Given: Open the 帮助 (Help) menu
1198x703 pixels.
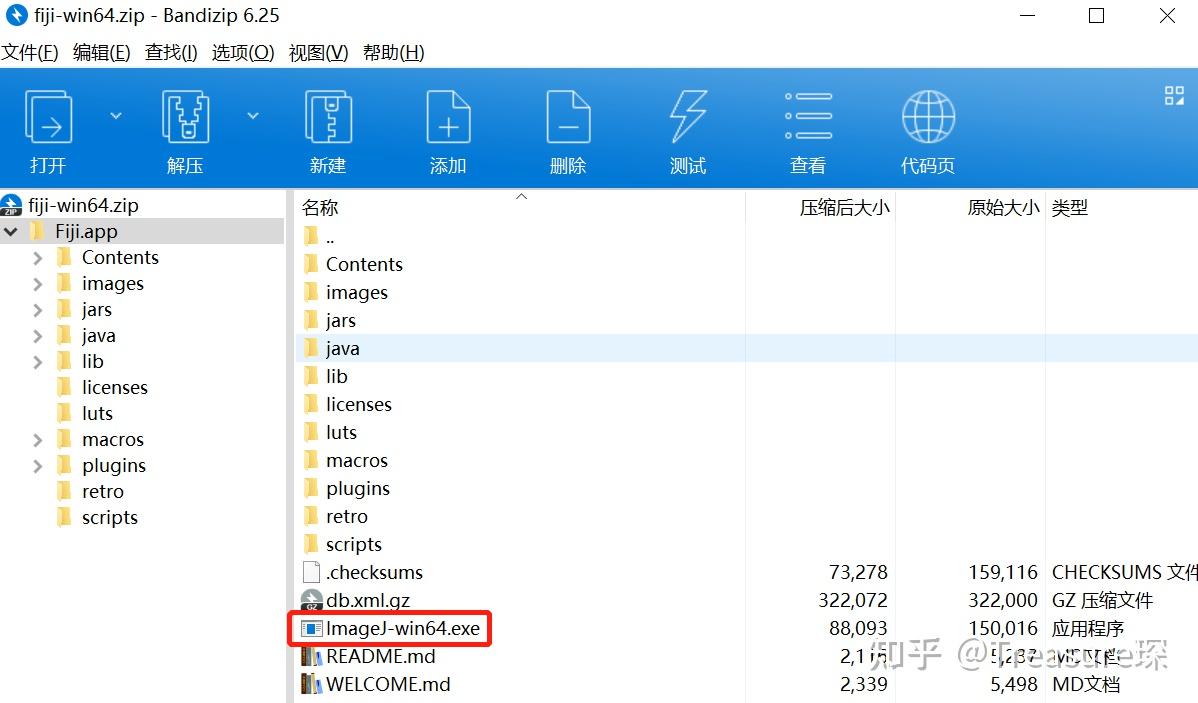Looking at the screenshot, I should click(394, 52).
